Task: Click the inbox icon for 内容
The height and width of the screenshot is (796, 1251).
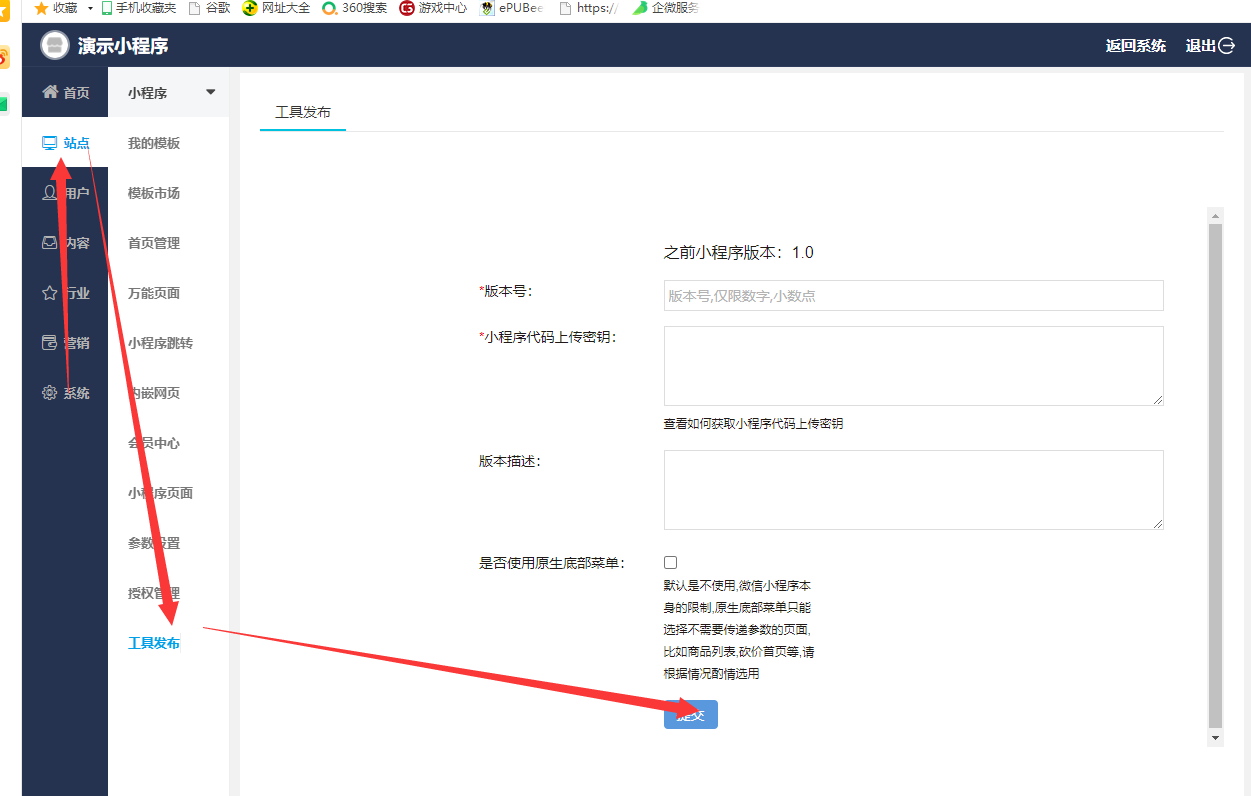Action: 49,243
